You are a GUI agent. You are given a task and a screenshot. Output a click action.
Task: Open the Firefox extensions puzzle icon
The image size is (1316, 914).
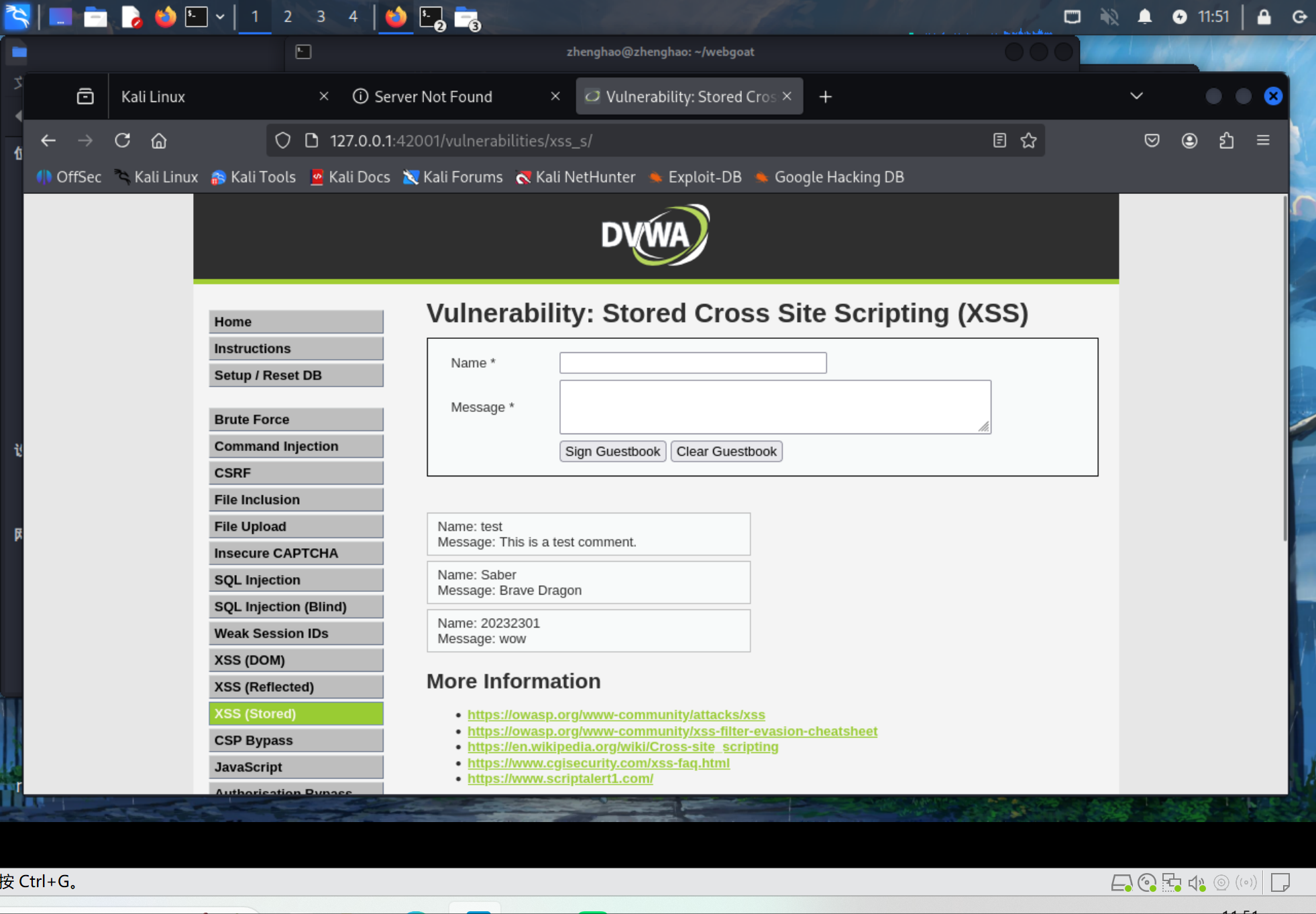[1226, 140]
